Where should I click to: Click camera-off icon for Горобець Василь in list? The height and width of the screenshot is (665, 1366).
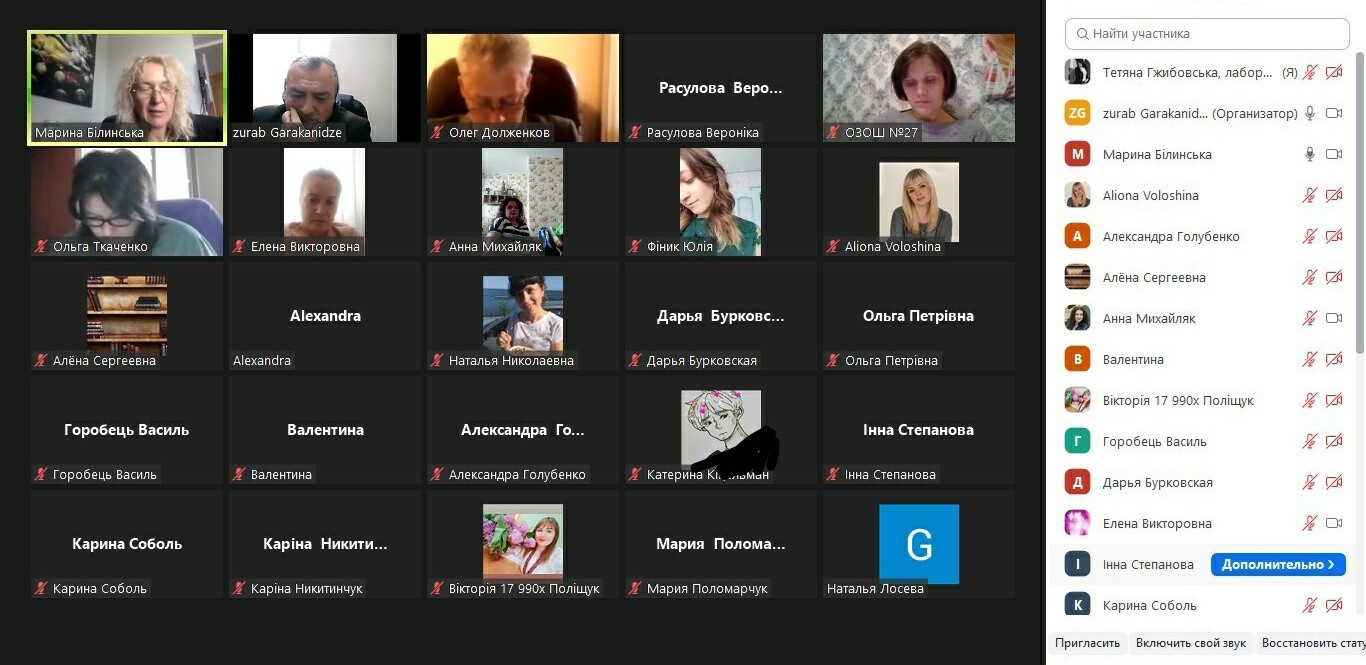pos(1334,441)
